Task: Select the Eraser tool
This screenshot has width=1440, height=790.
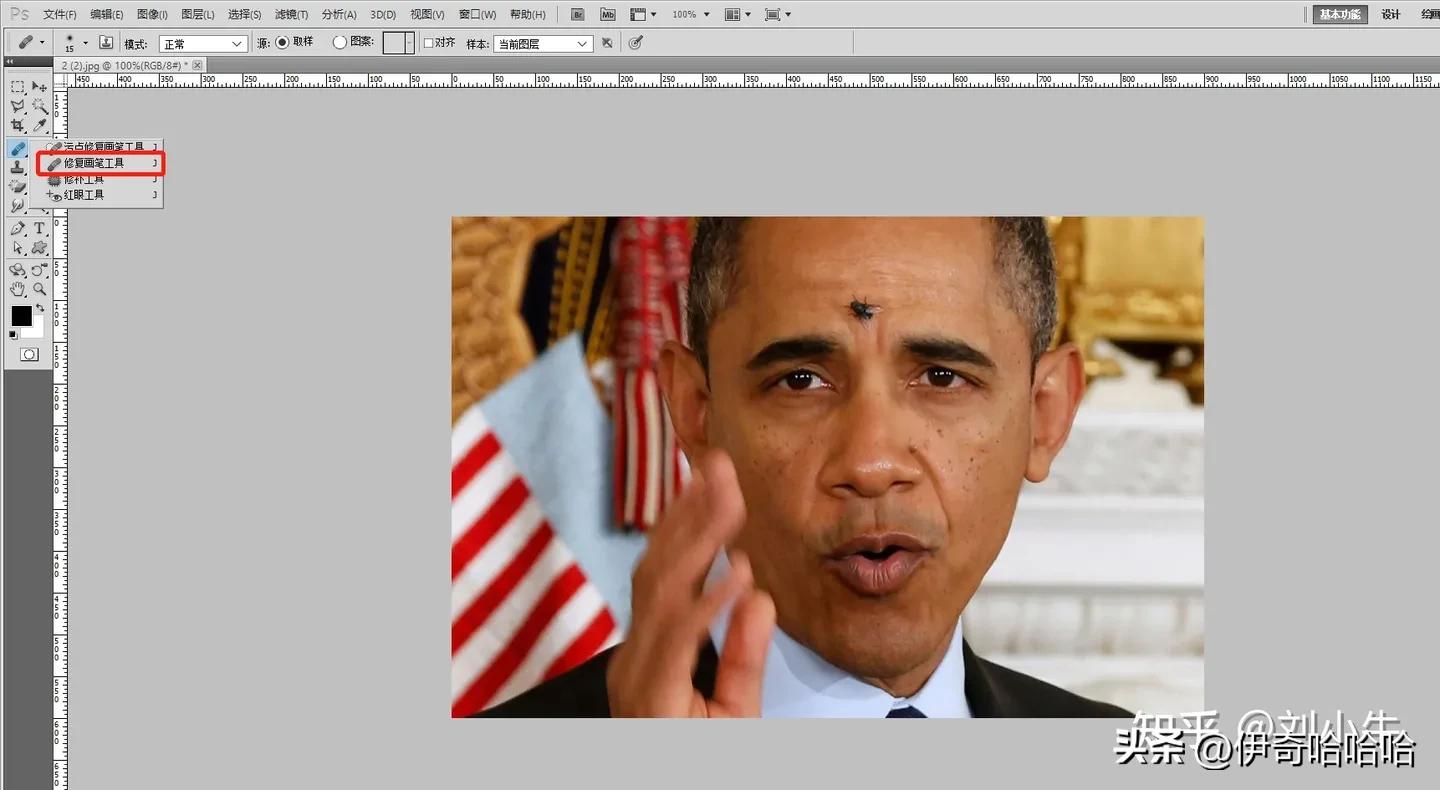Action: (x=18, y=185)
